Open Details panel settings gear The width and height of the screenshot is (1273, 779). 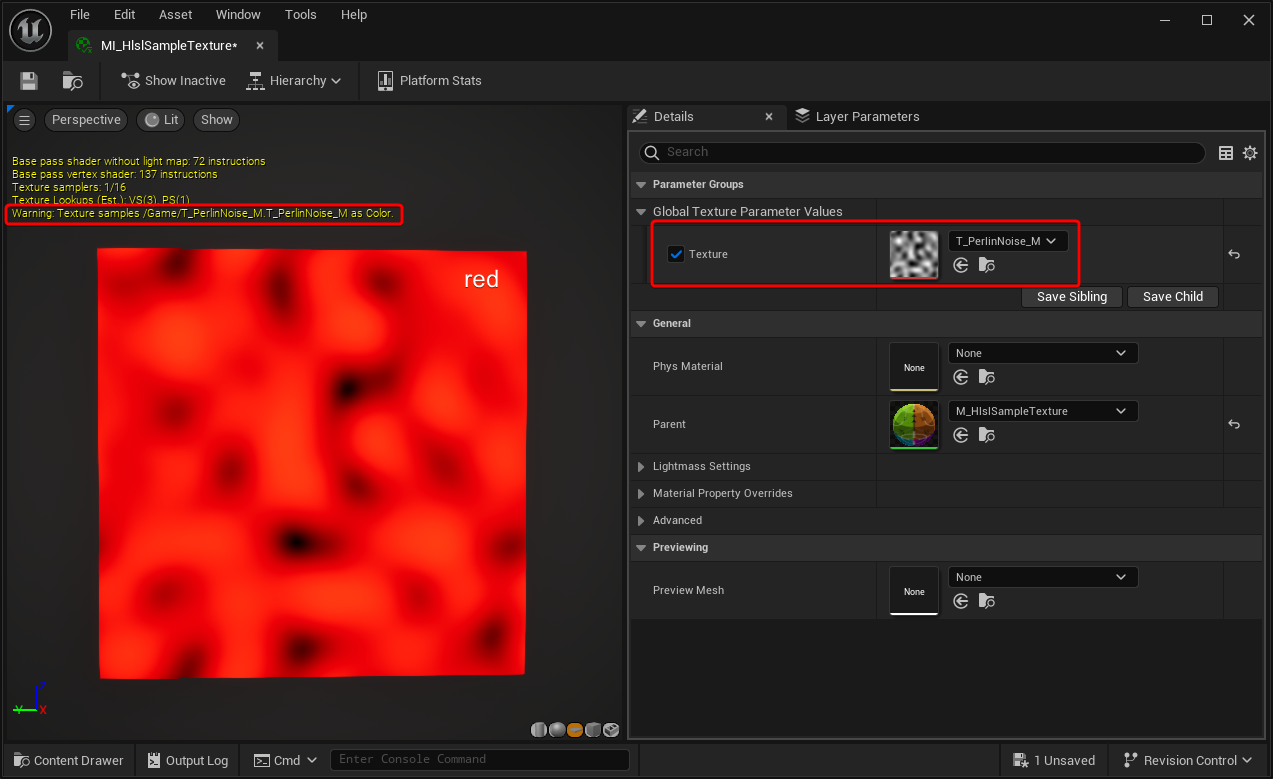click(x=1249, y=153)
